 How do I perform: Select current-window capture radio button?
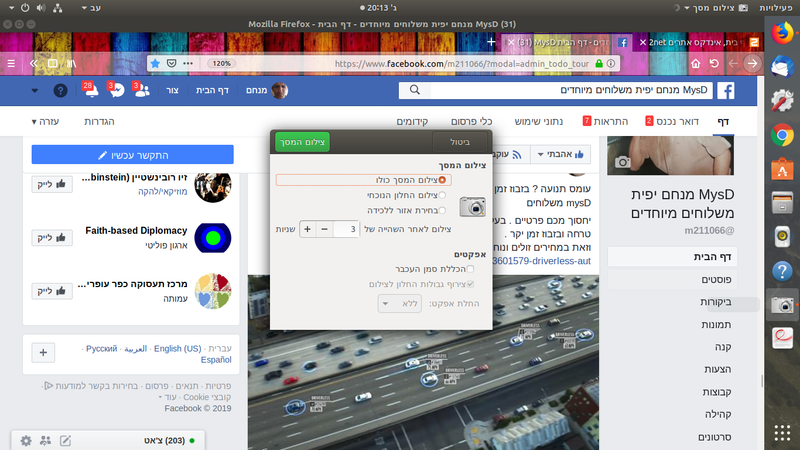tap(442, 195)
